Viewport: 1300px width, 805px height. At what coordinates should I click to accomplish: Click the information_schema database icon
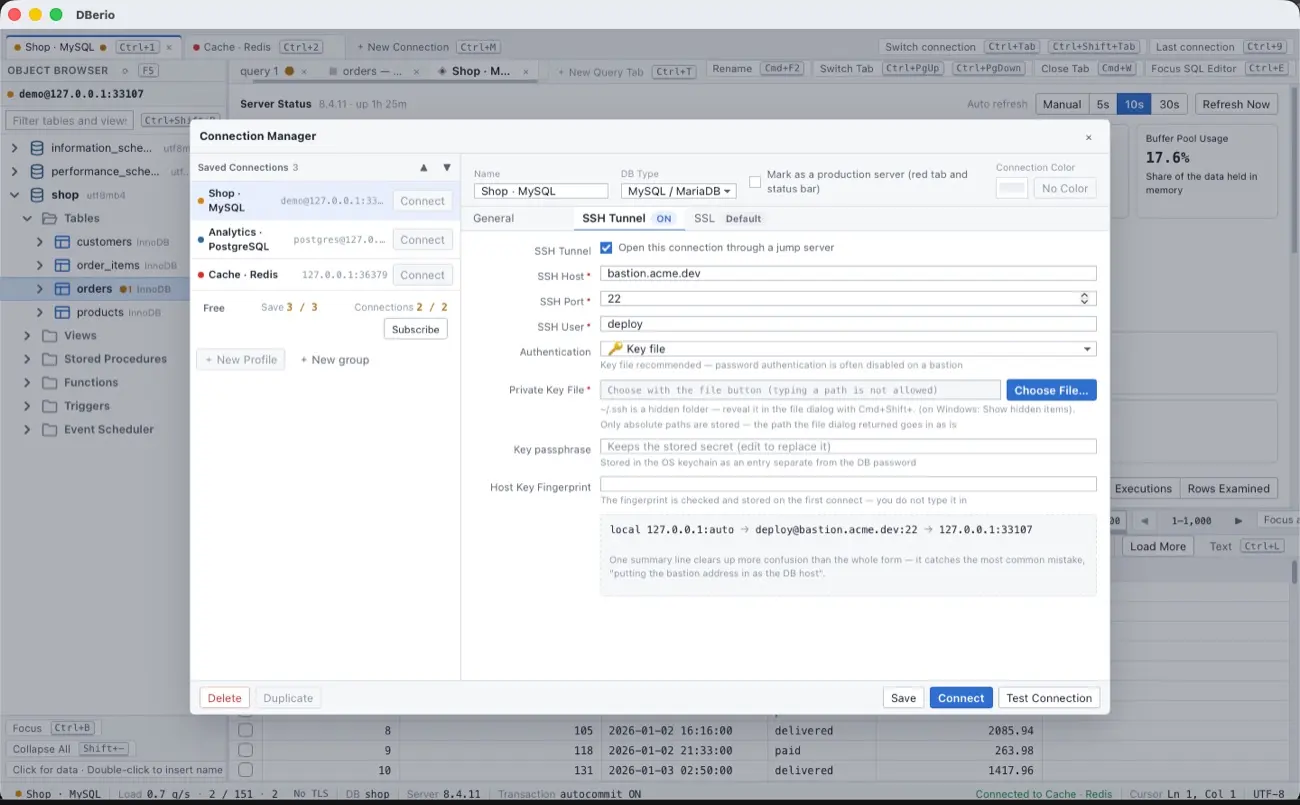37,148
